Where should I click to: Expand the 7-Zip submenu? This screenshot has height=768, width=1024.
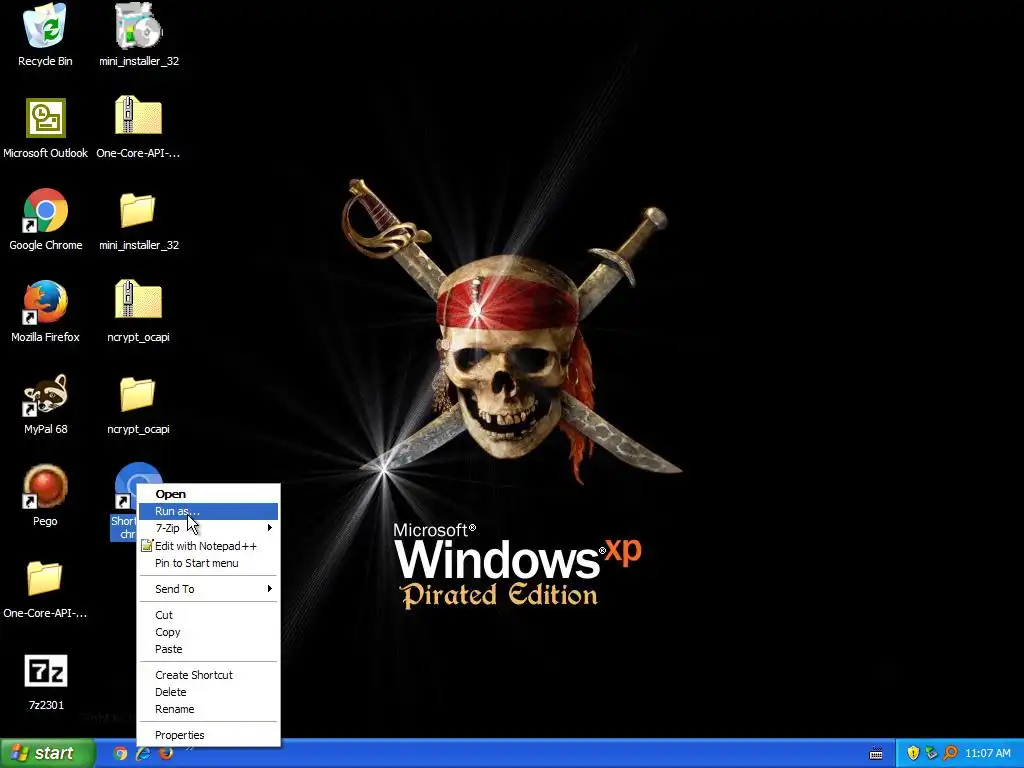(x=208, y=528)
